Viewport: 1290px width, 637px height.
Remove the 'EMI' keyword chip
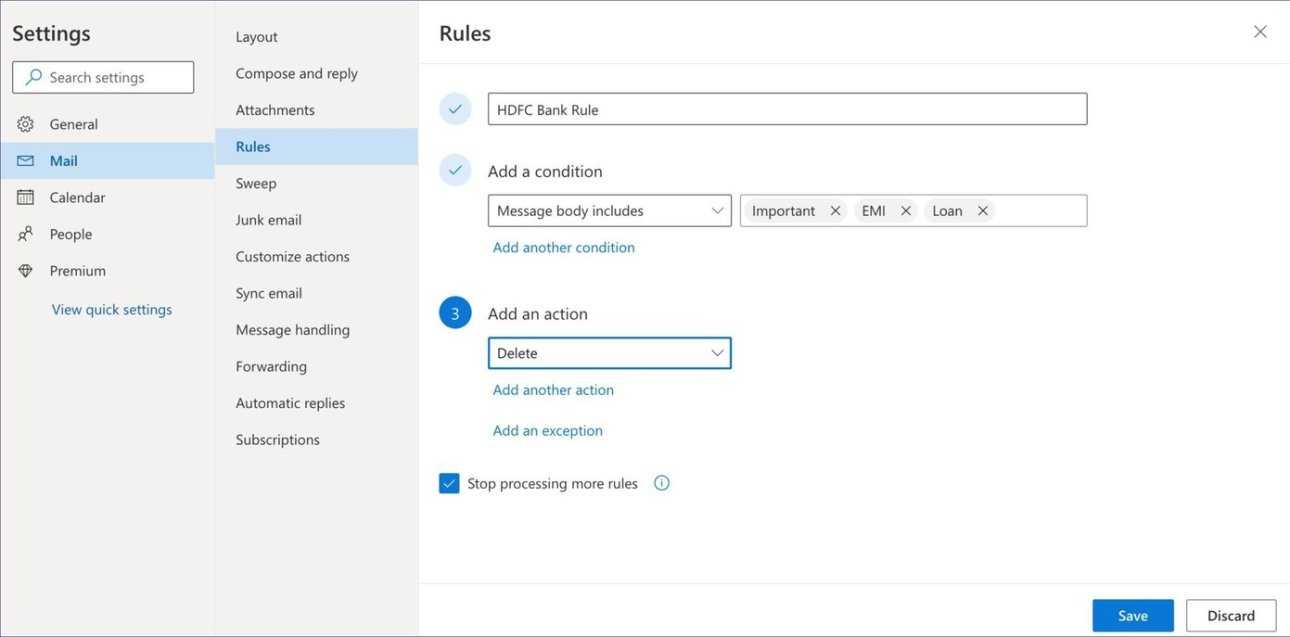tap(905, 211)
